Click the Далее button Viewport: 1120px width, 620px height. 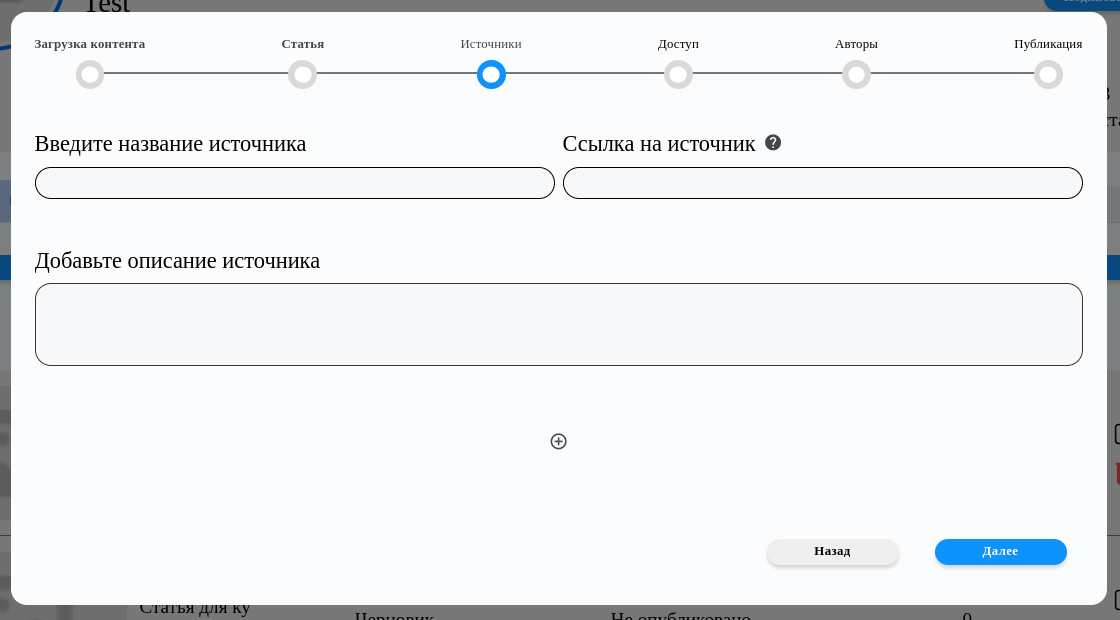click(1001, 551)
